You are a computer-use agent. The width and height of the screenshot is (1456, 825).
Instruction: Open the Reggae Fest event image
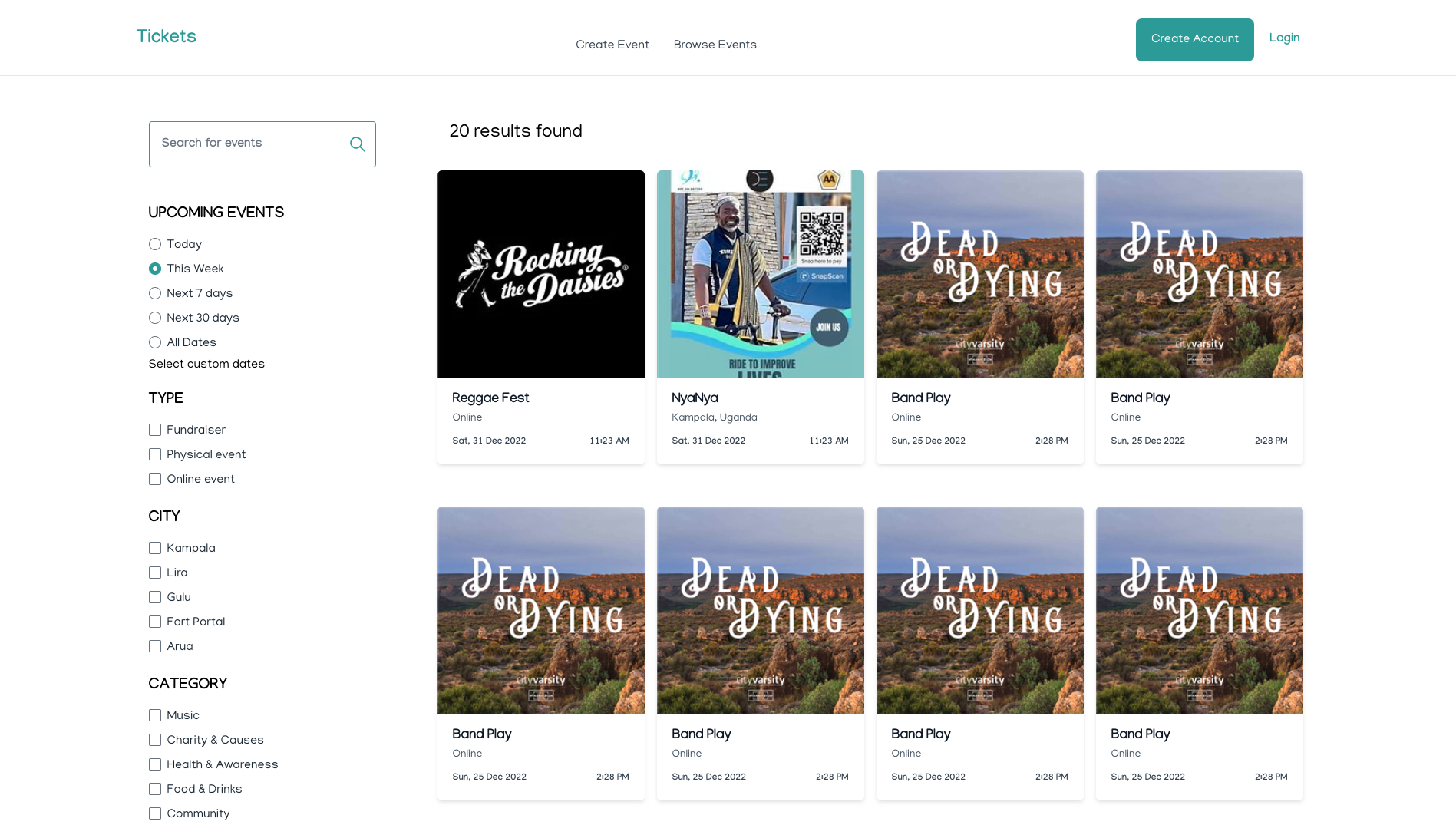(x=540, y=274)
